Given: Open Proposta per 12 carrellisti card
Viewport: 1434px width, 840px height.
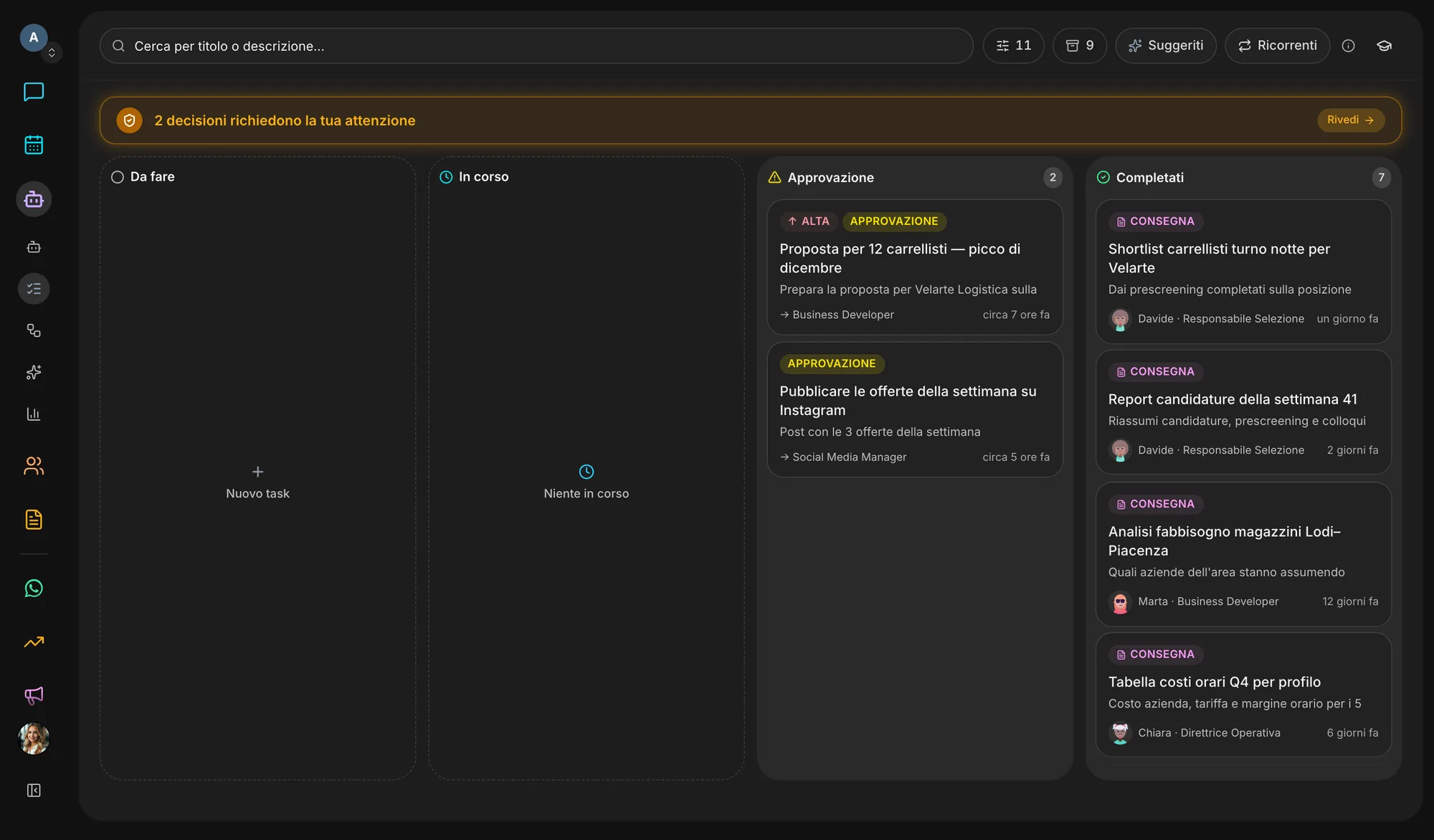Looking at the screenshot, I should 914,267.
